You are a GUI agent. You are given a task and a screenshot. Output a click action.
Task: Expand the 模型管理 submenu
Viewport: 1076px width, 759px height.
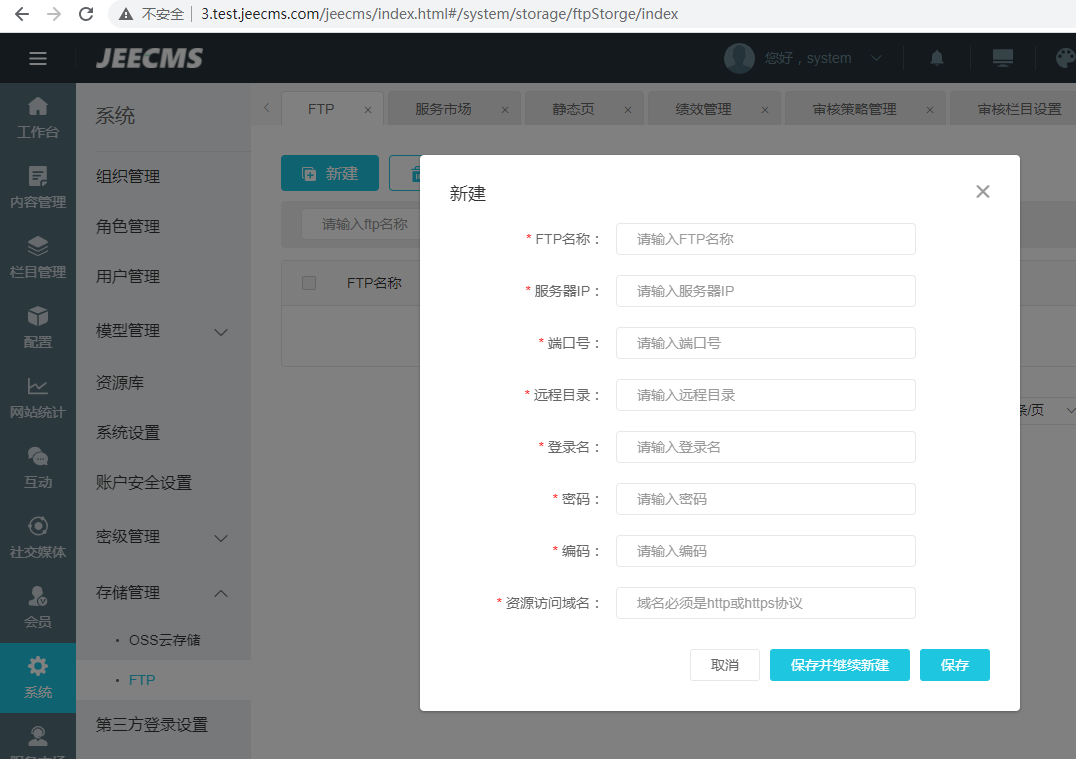[x=221, y=332]
